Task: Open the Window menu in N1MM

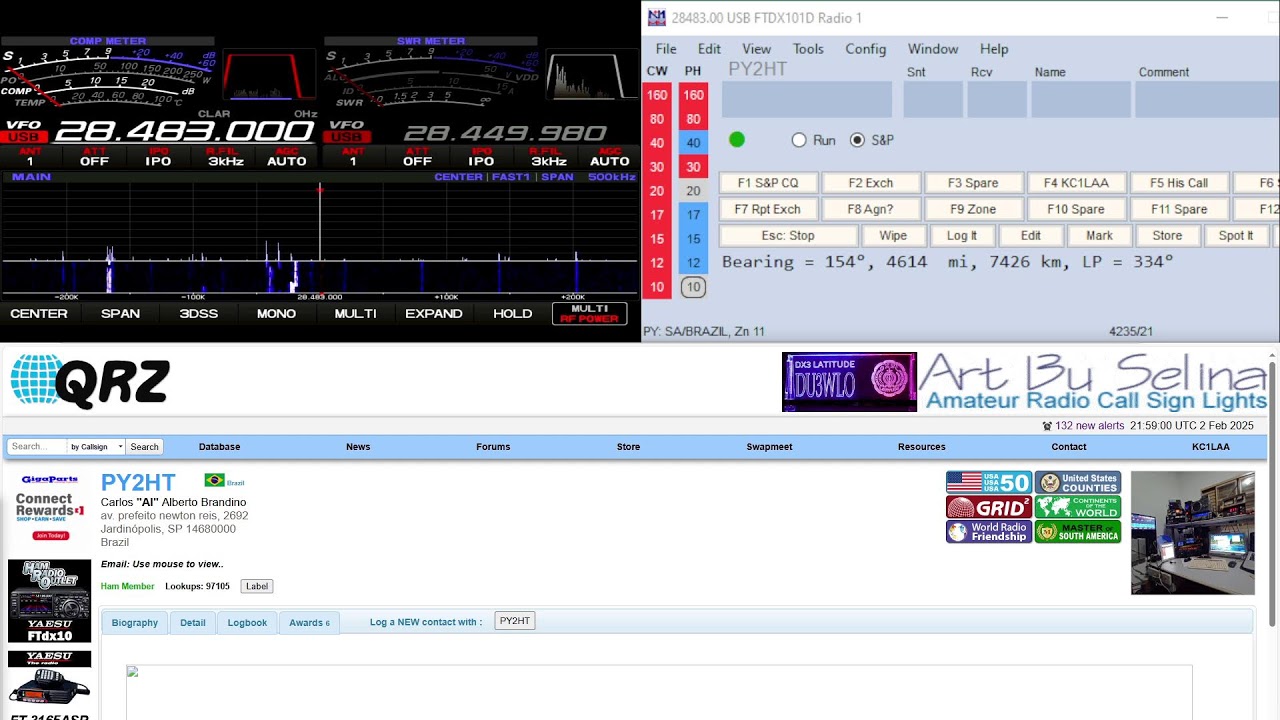Action: [x=933, y=49]
